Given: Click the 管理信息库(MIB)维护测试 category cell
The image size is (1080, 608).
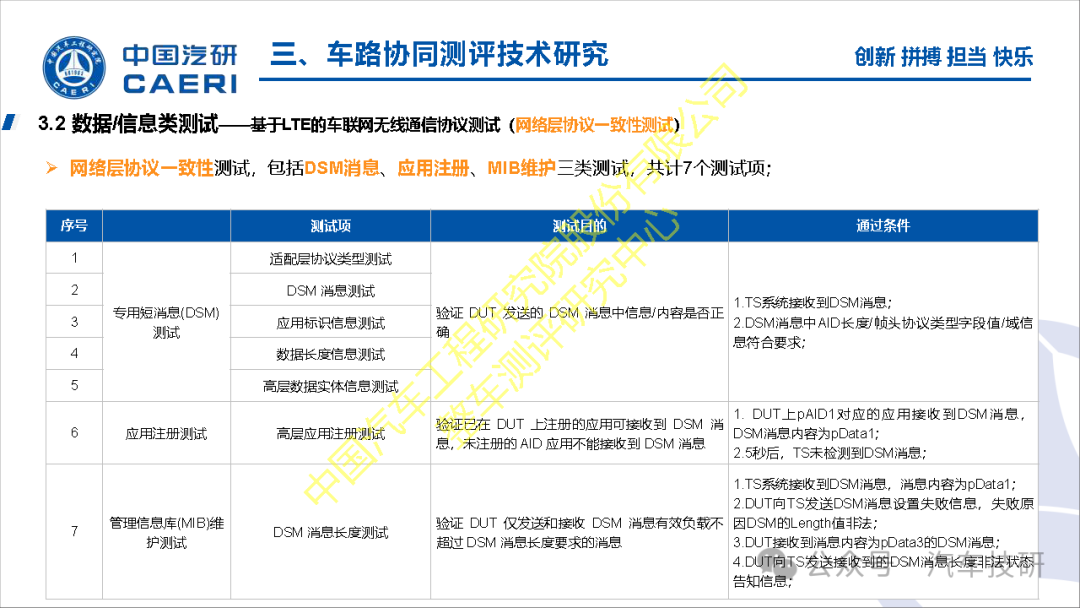Looking at the screenshot, I should pyautogui.click(x=166, y=532).
